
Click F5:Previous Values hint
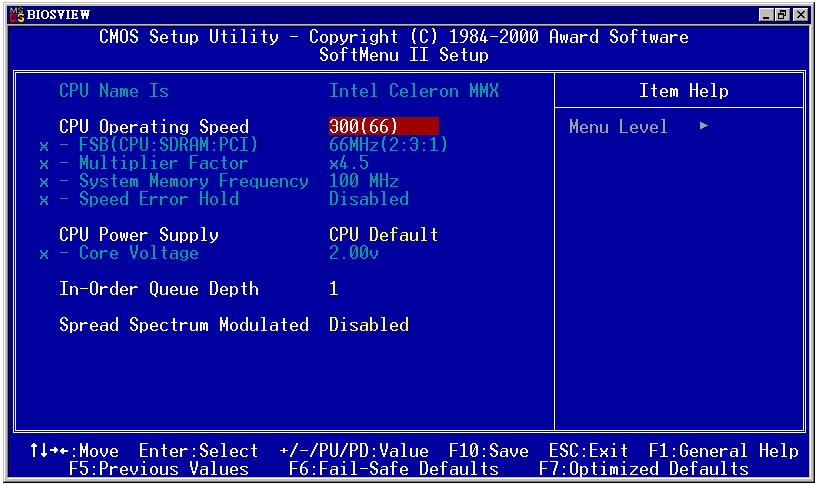point(159,469)
